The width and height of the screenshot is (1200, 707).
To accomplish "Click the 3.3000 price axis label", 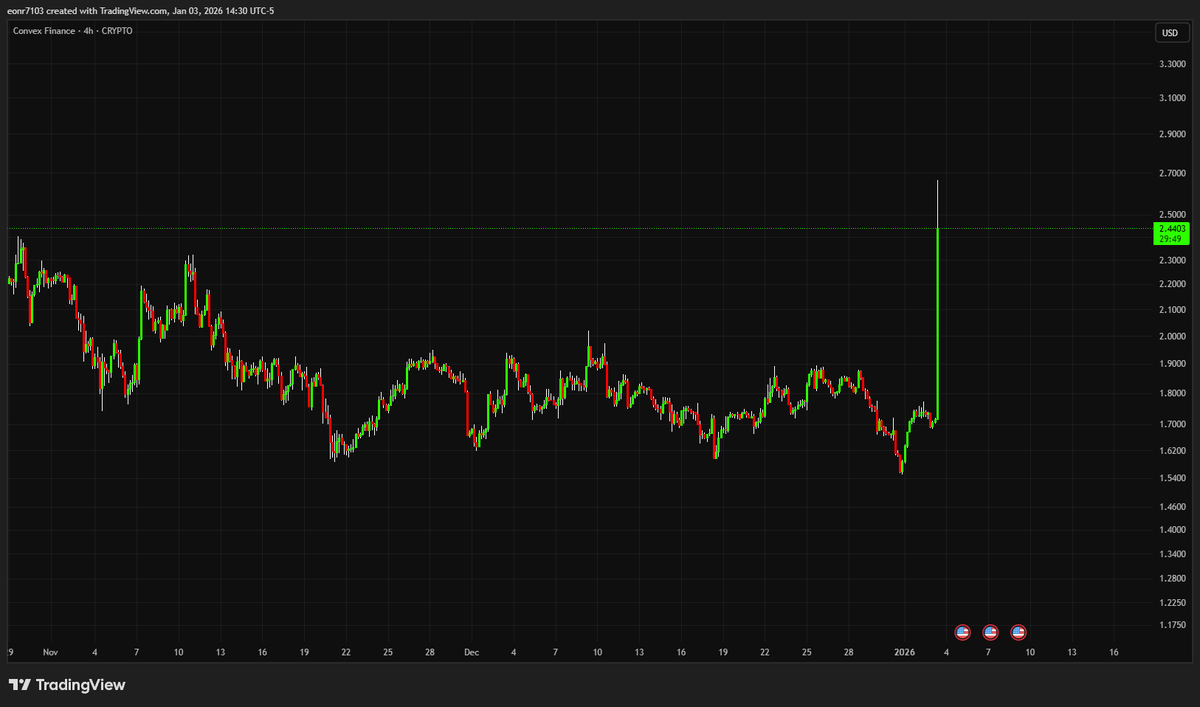I will [x=1172, y=64].
